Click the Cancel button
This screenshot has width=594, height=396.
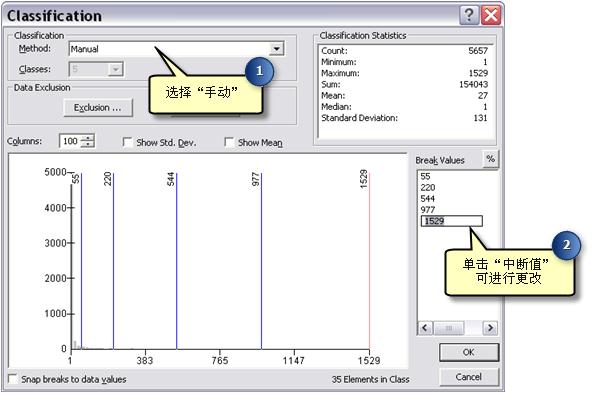point(469,377)
